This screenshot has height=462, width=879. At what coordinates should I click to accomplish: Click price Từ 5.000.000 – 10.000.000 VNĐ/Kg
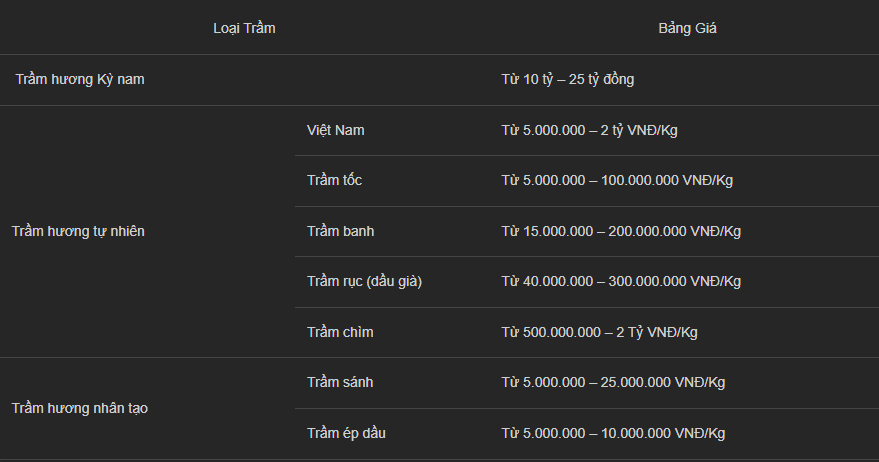point(613,433)
